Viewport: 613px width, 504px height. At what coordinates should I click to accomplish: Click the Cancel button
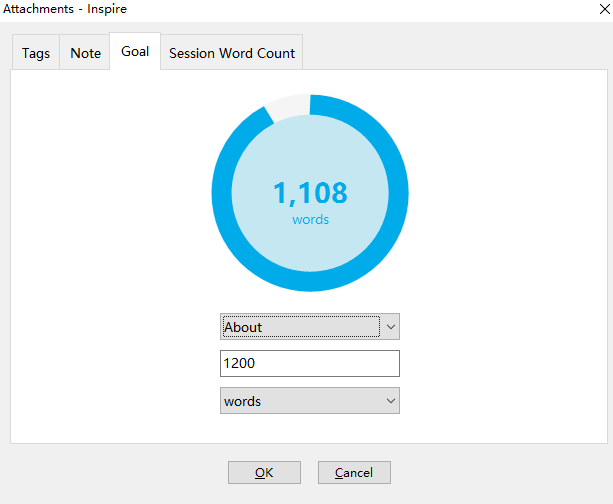click(354, 472)
